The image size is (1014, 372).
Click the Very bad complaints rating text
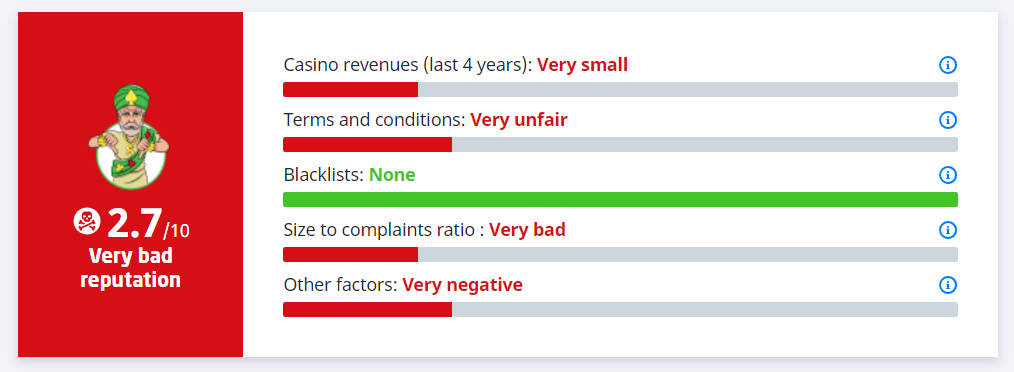pyautogui.click(x=527, y=230)
